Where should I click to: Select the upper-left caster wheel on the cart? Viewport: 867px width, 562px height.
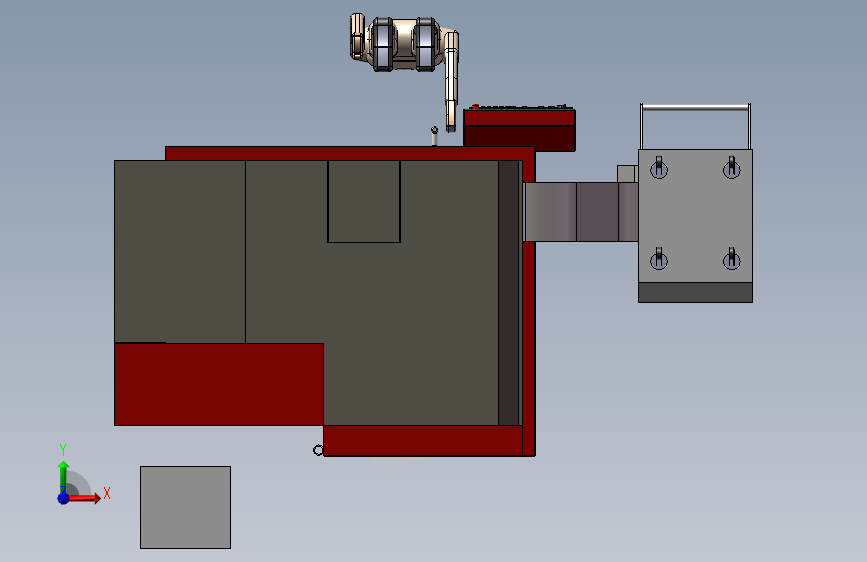coord(659,168)
